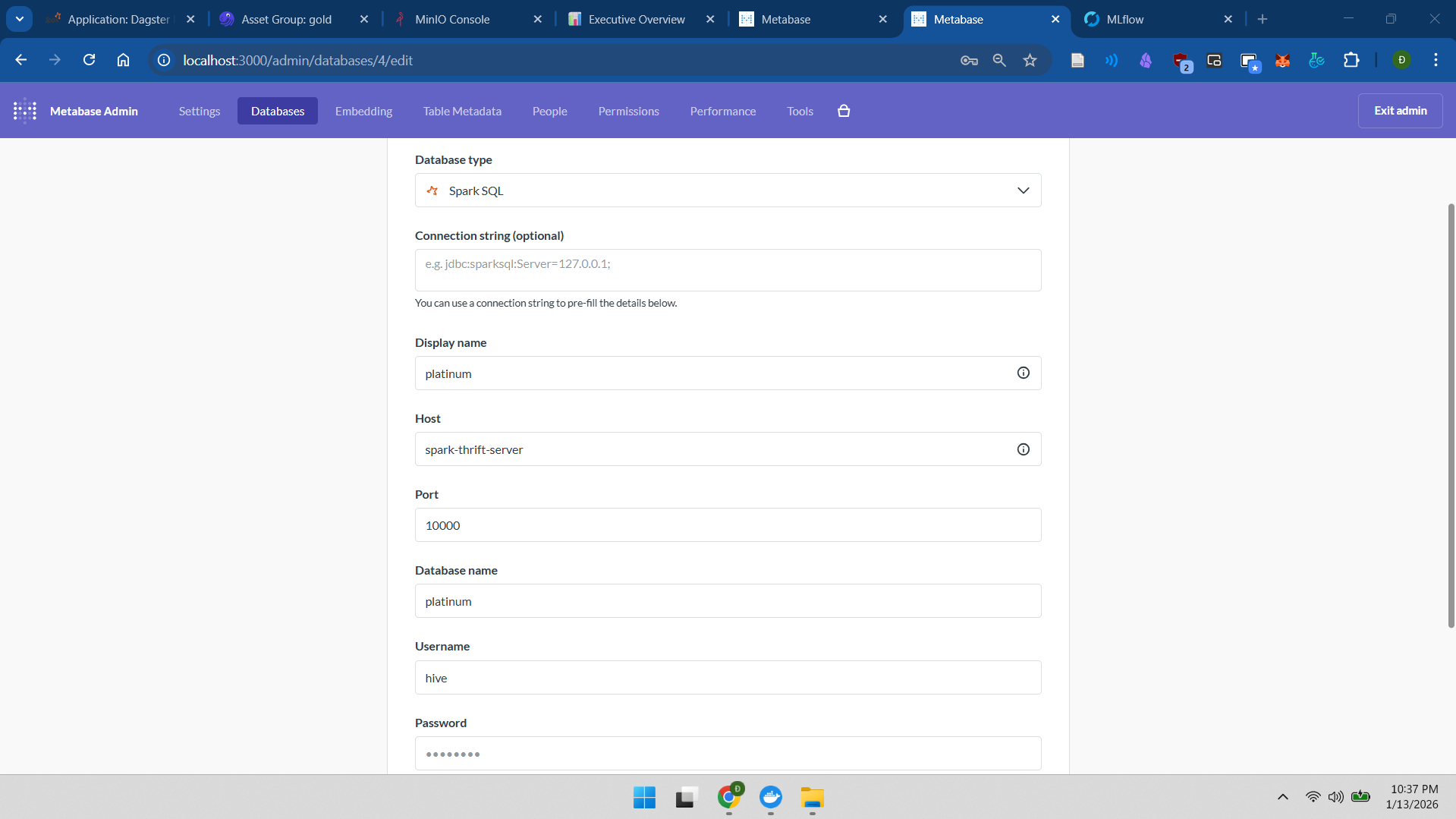Click the Port field showing 10000
The image size is (1456, 819).
pyautogui.click(x=728, y=525)
